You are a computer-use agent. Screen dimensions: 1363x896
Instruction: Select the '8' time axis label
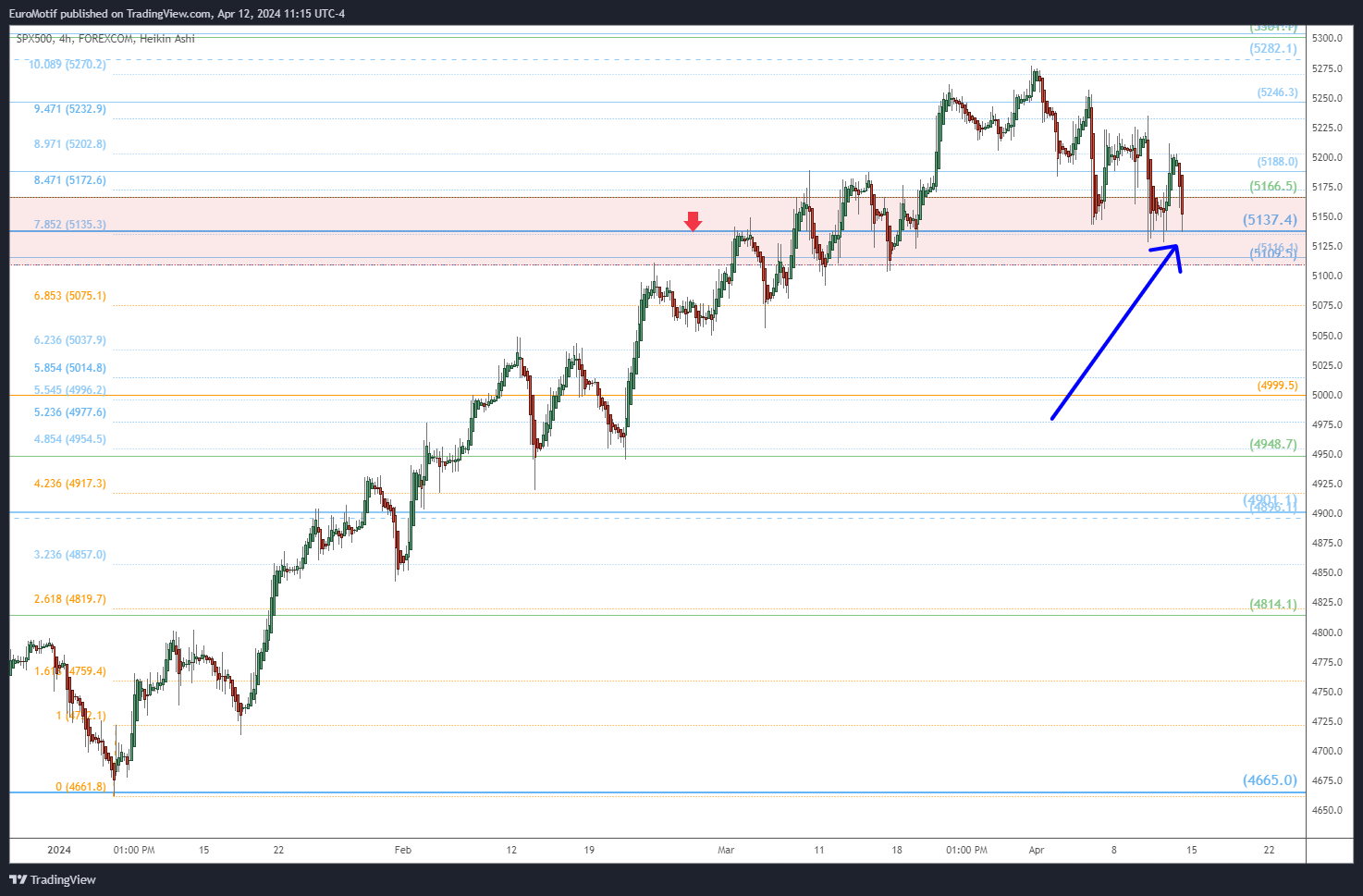tap(1114, 850)
